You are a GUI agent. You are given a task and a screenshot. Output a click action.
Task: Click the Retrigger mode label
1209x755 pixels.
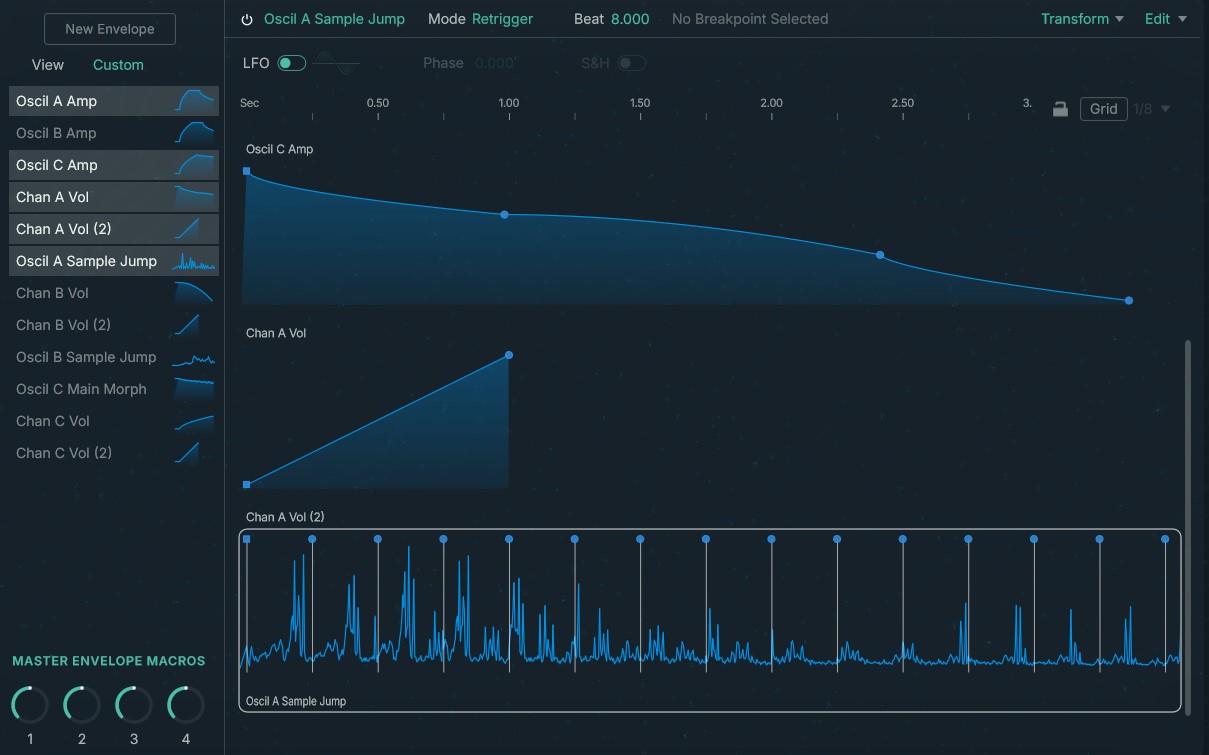[x=503, y=18]
